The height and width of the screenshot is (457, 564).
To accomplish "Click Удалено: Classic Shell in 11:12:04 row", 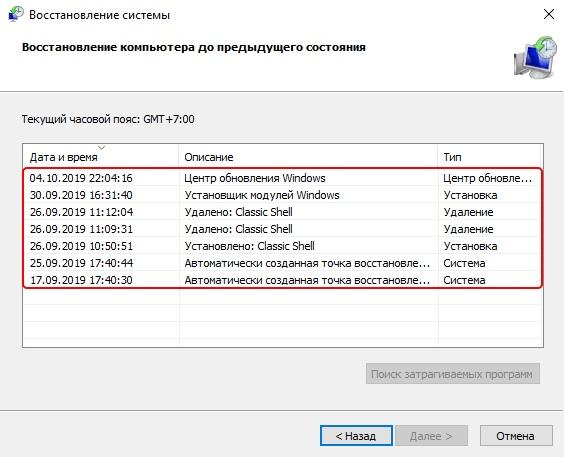I will pos(238,212).
